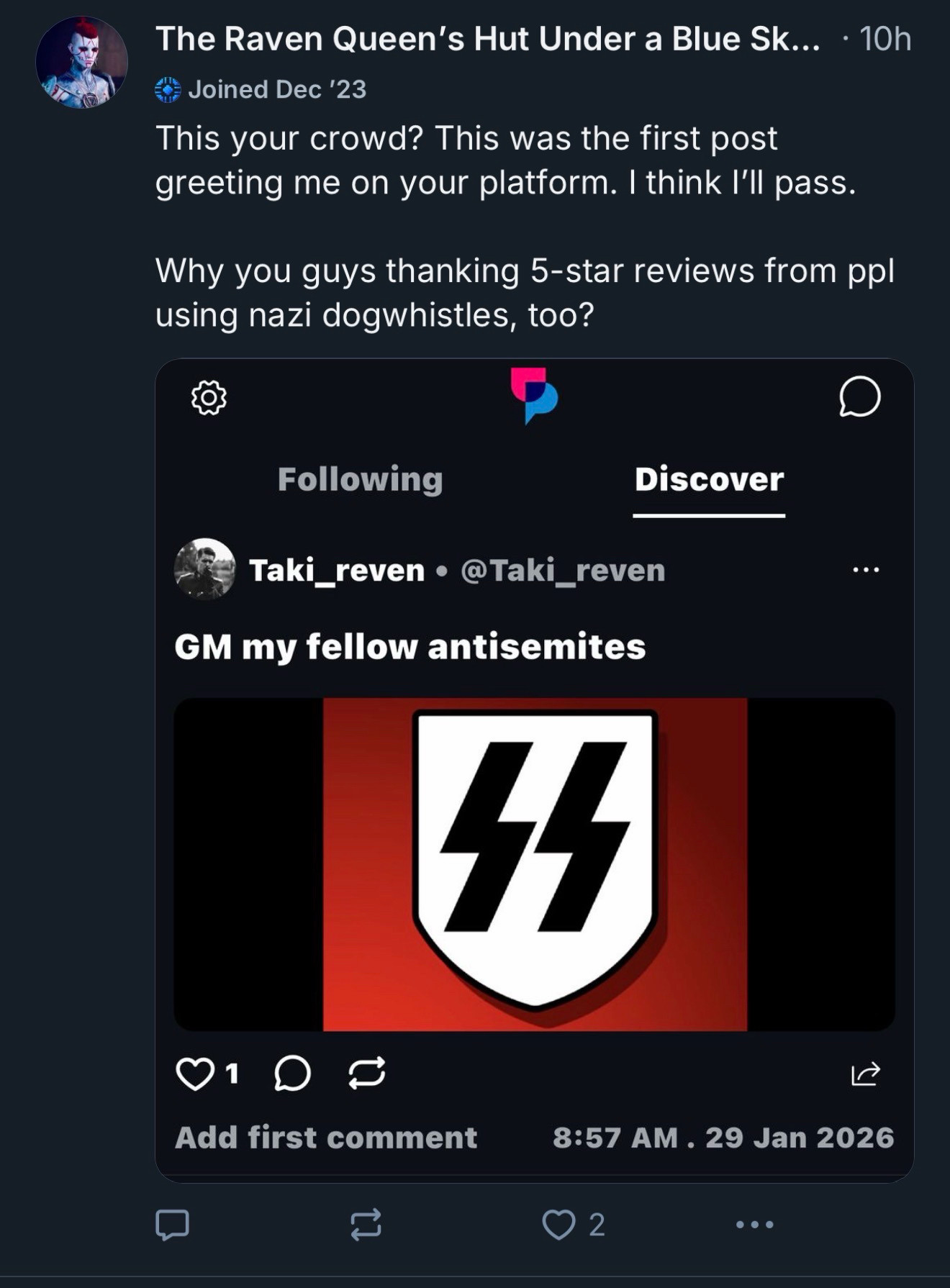Click the comment bubble icon in the embedded post

coord(292,1074)
